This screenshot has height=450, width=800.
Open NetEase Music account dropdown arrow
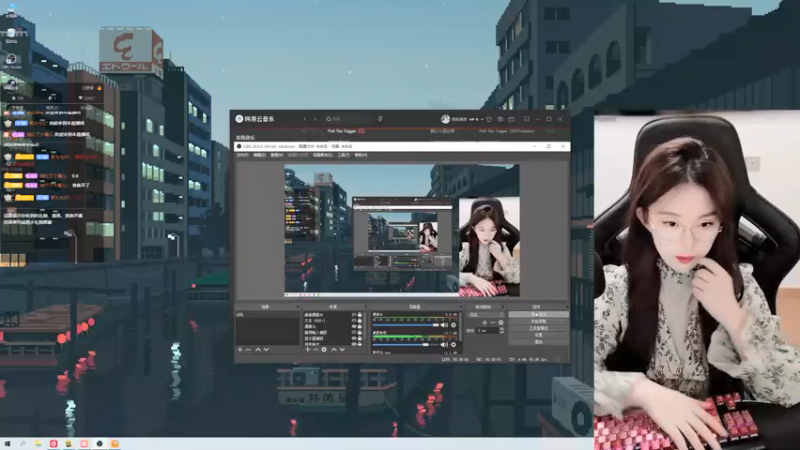coord(482,119)
